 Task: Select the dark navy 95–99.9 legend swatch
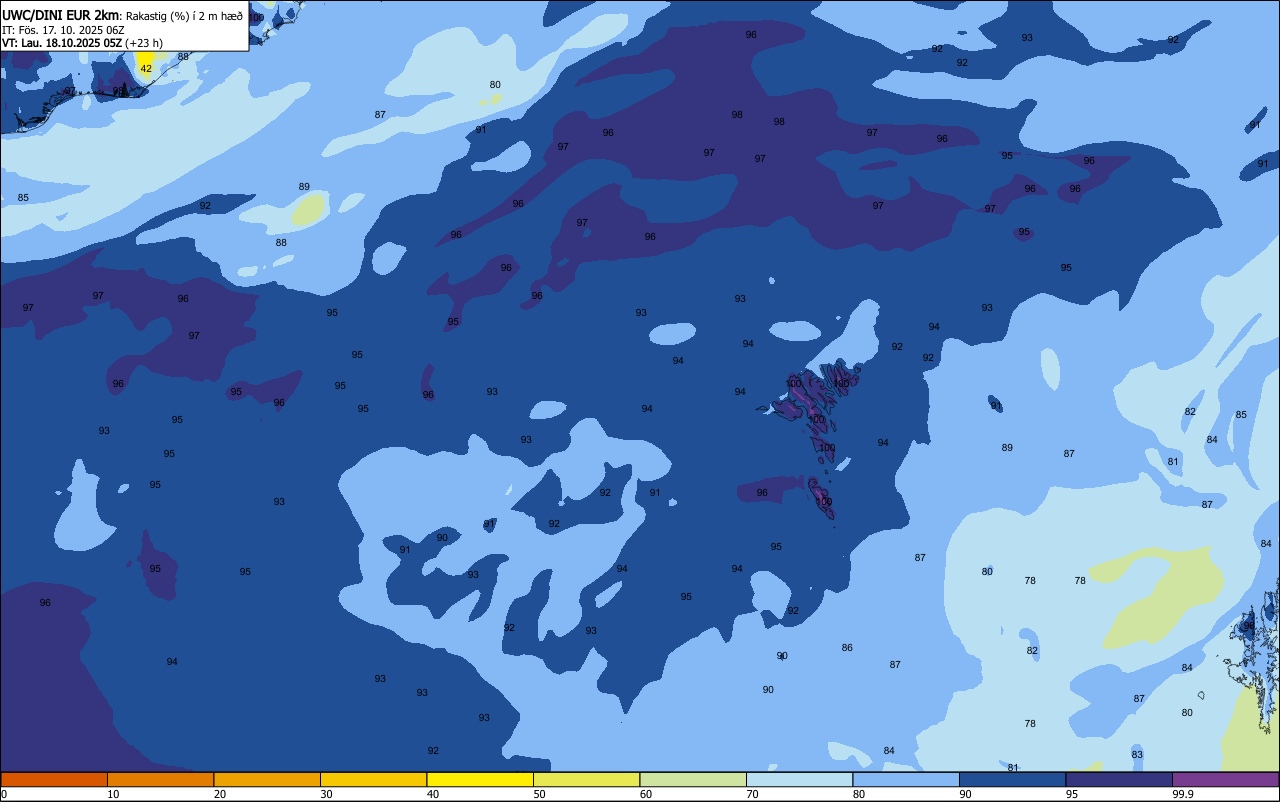1119,779
